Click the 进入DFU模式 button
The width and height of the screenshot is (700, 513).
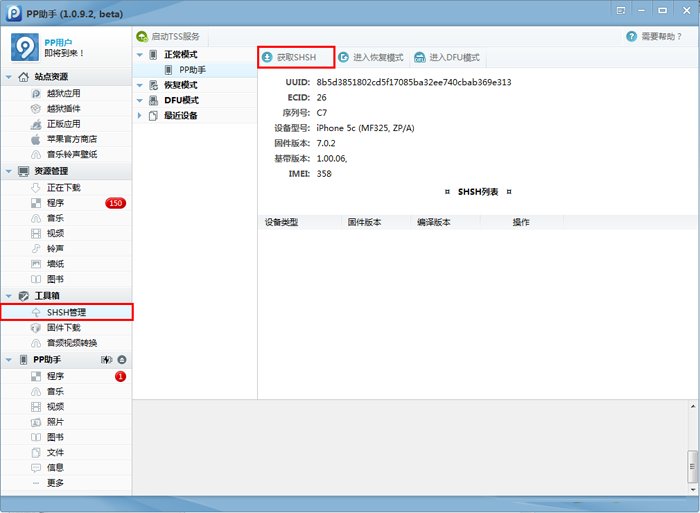click(x=448, y=57)
